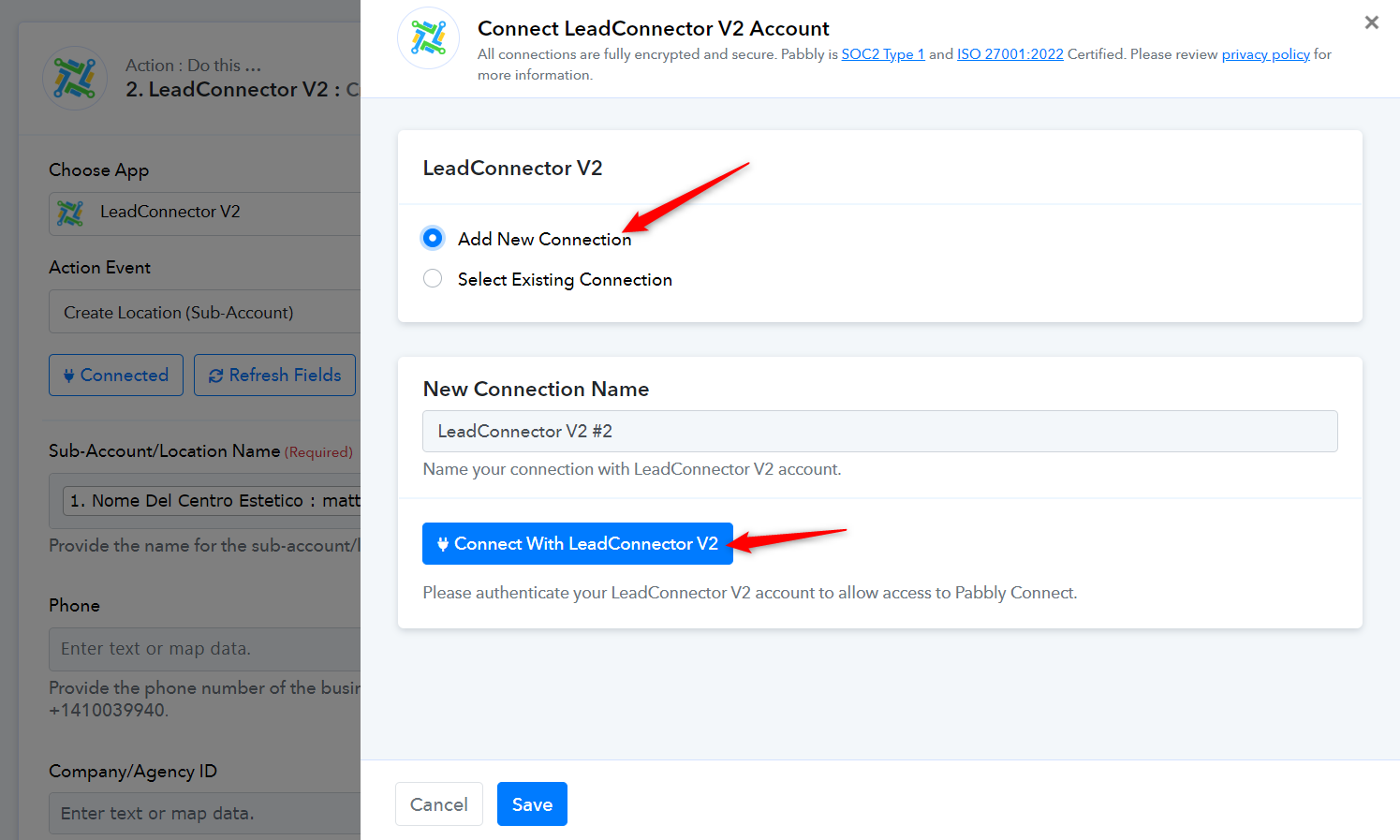Screen dimensions: 1400x840
Task: Click the Sub-Account/Location Name field
Action: click(x=204, y=501)
